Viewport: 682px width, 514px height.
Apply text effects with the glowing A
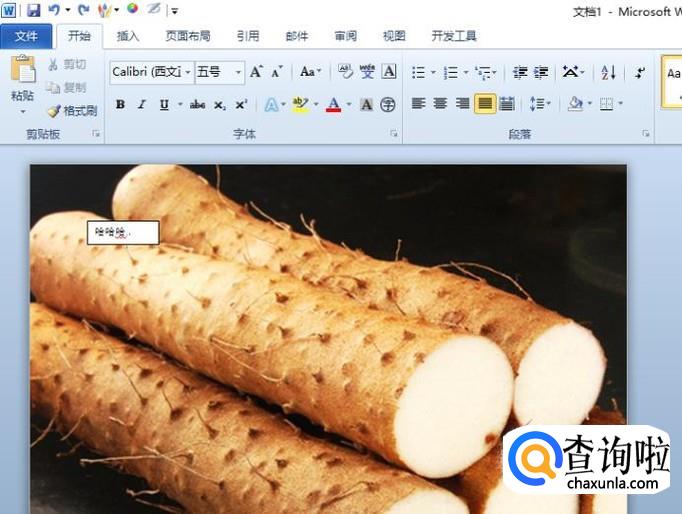click(271, 105)
